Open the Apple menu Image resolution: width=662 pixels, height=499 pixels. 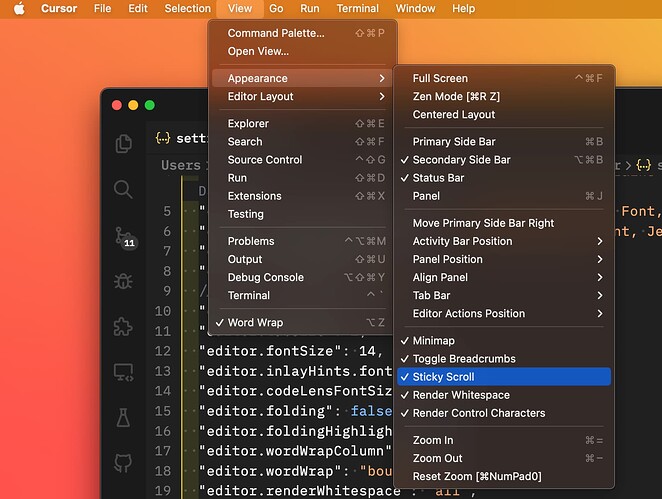click(x=19, y=8)
